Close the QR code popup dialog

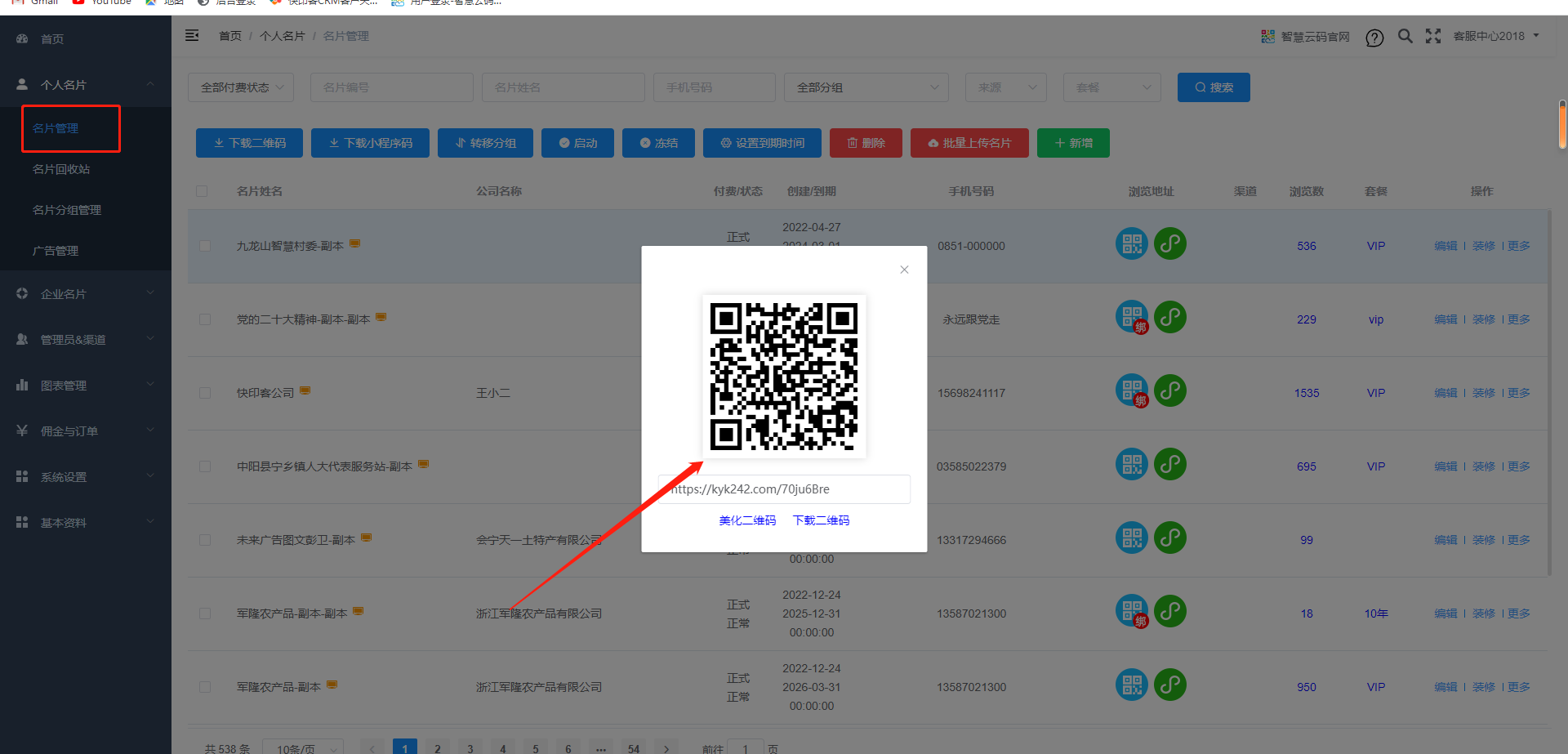pos(904,270)
